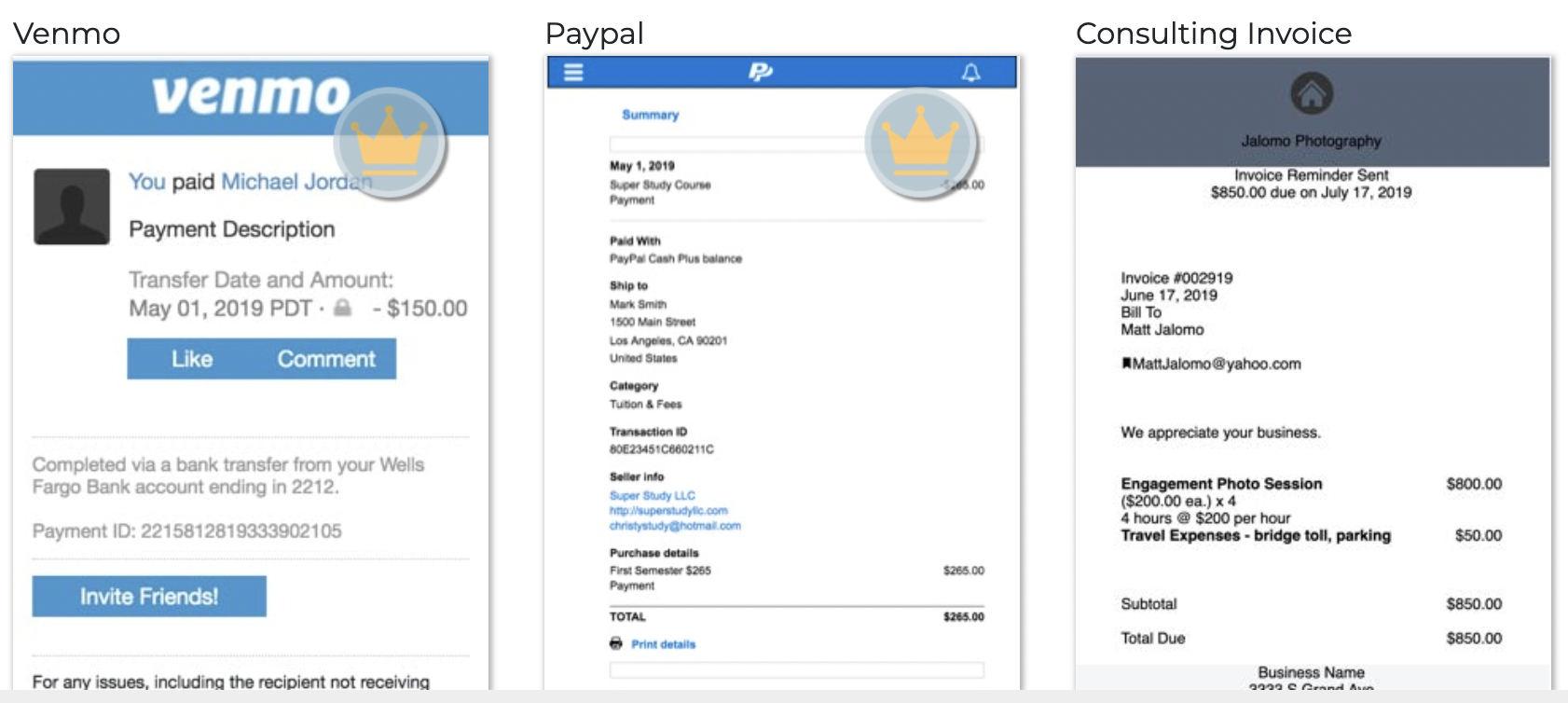This screenshot has height=703, width=1568.
Task: Click the Mark Smith ship-to name
Action: point(639,305)
